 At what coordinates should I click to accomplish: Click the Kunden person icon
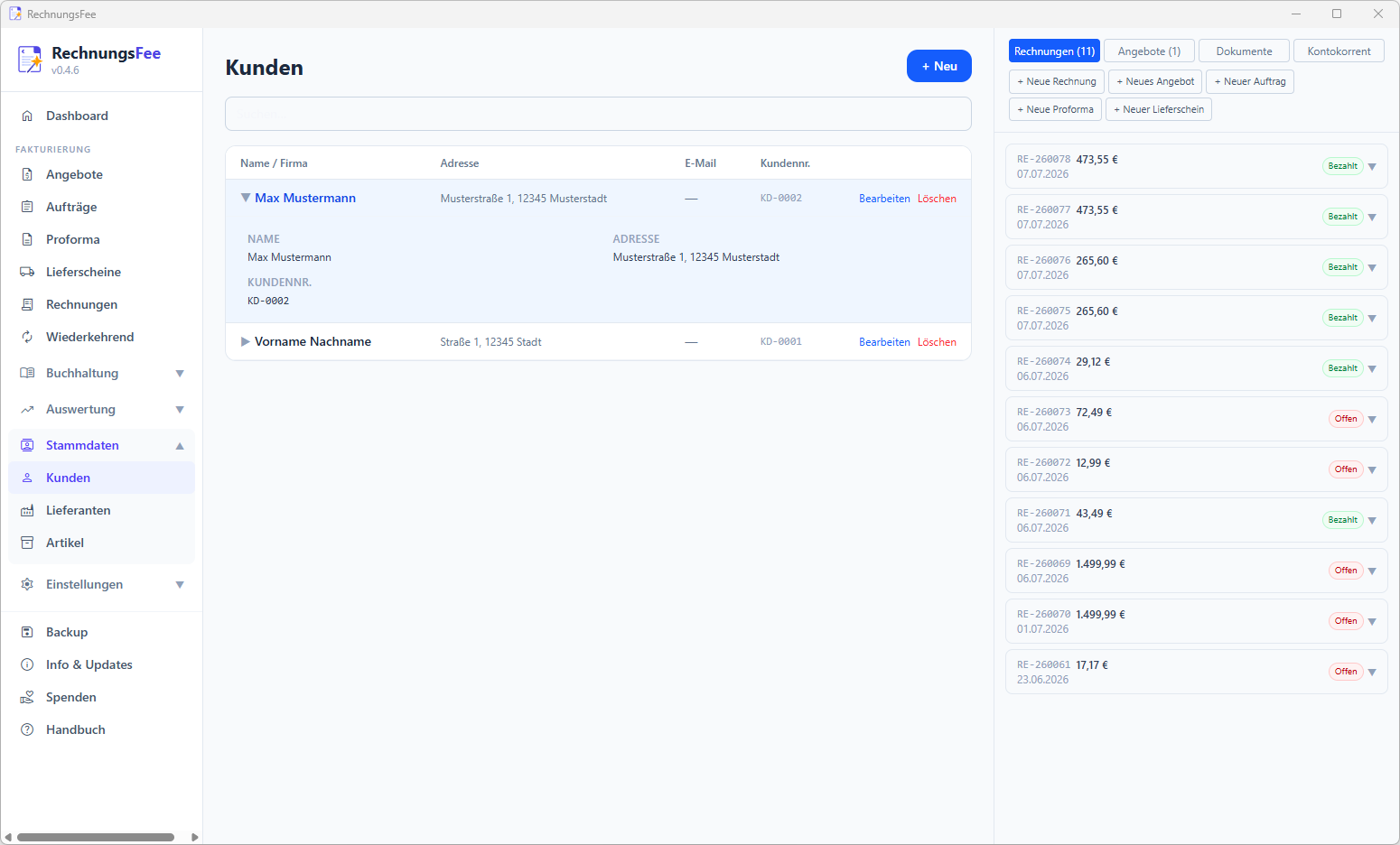pyautogui.click(x=27, y=478)
